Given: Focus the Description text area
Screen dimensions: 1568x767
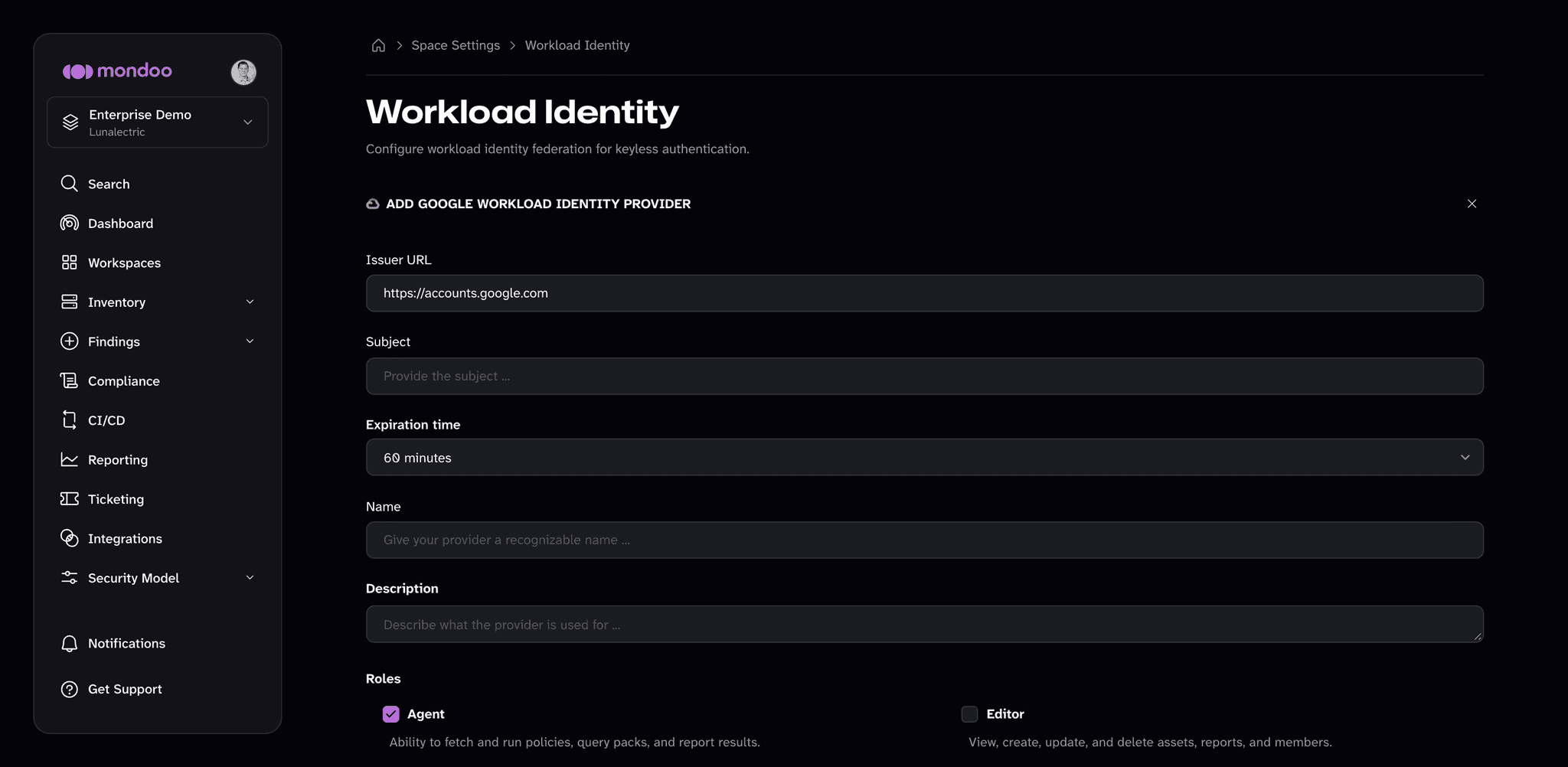Looking at the screenshot, I should [924, 624].
